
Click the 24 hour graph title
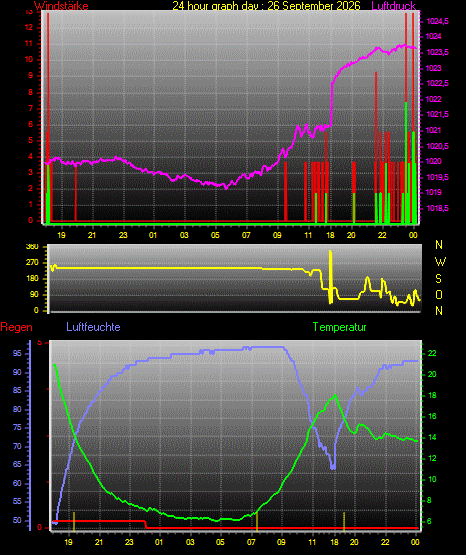(266, 6)
